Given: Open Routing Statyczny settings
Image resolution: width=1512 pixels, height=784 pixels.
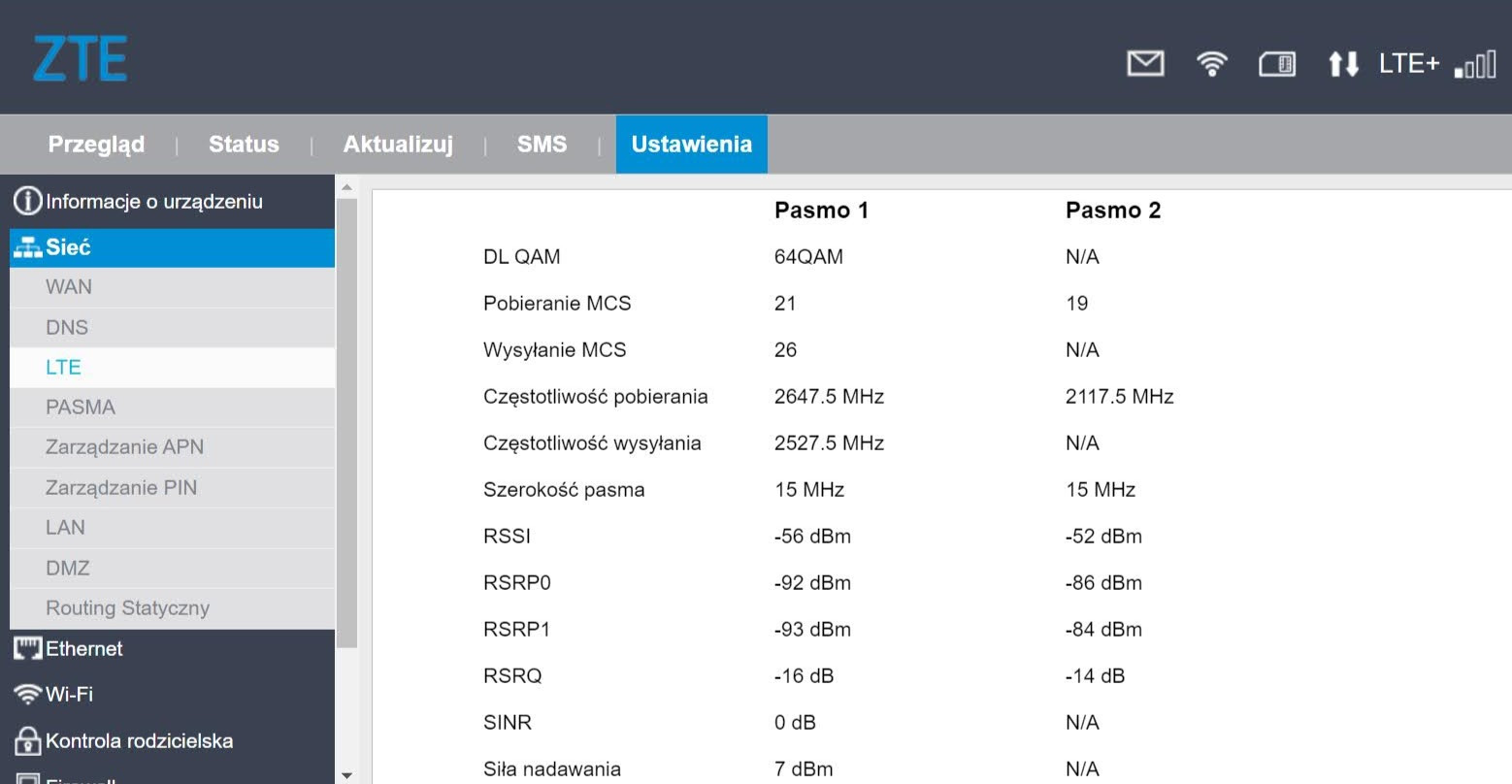Looking at the screenshot, I should (127, 608).
